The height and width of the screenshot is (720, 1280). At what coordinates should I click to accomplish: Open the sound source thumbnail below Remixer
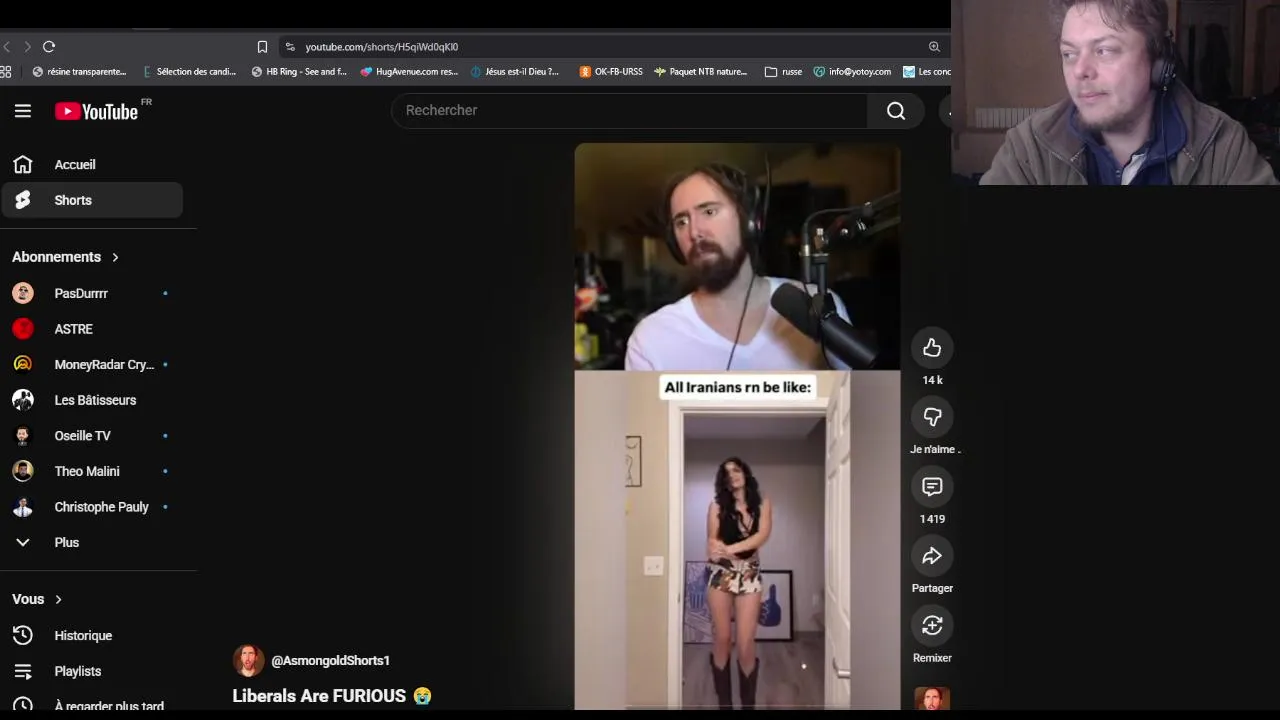932,698
